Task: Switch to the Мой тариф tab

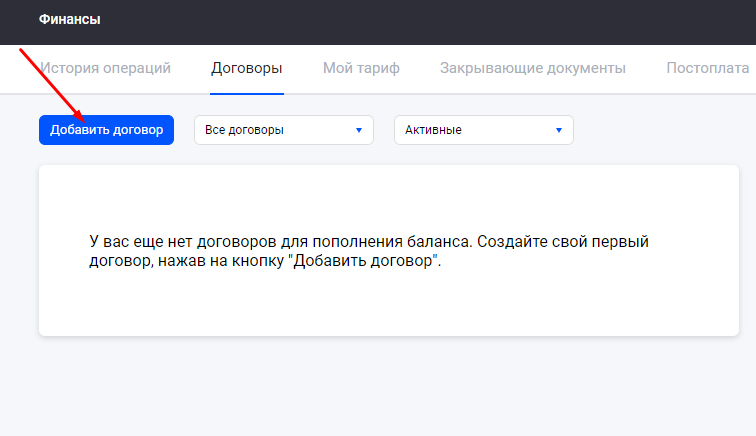Action: click(x=361, y=68)
